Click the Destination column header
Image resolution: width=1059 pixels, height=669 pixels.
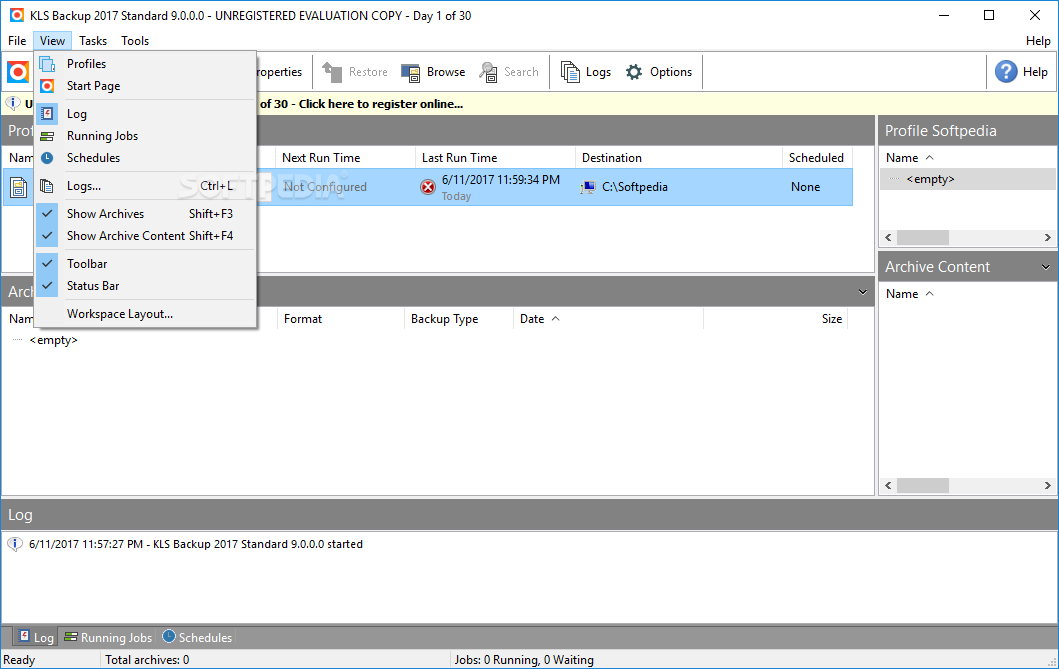[x=679, y=158]
